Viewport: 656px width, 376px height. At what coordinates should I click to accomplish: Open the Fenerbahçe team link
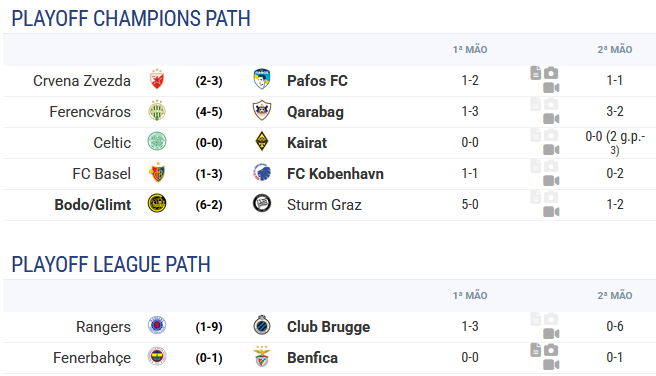[x=92, y=358]
